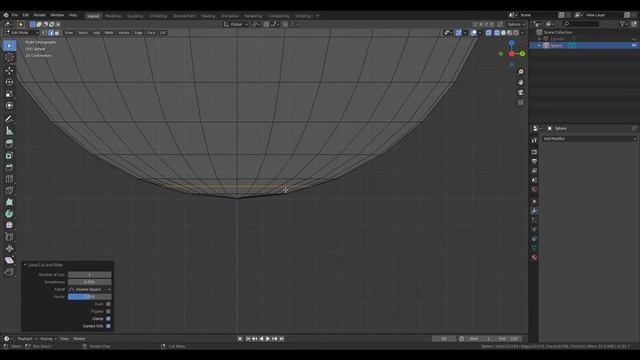Image resolution: width=640 pixels, height=360 pixels.
Task: Open the Add Modifier dropdown
Action: [x=589, y=139]
